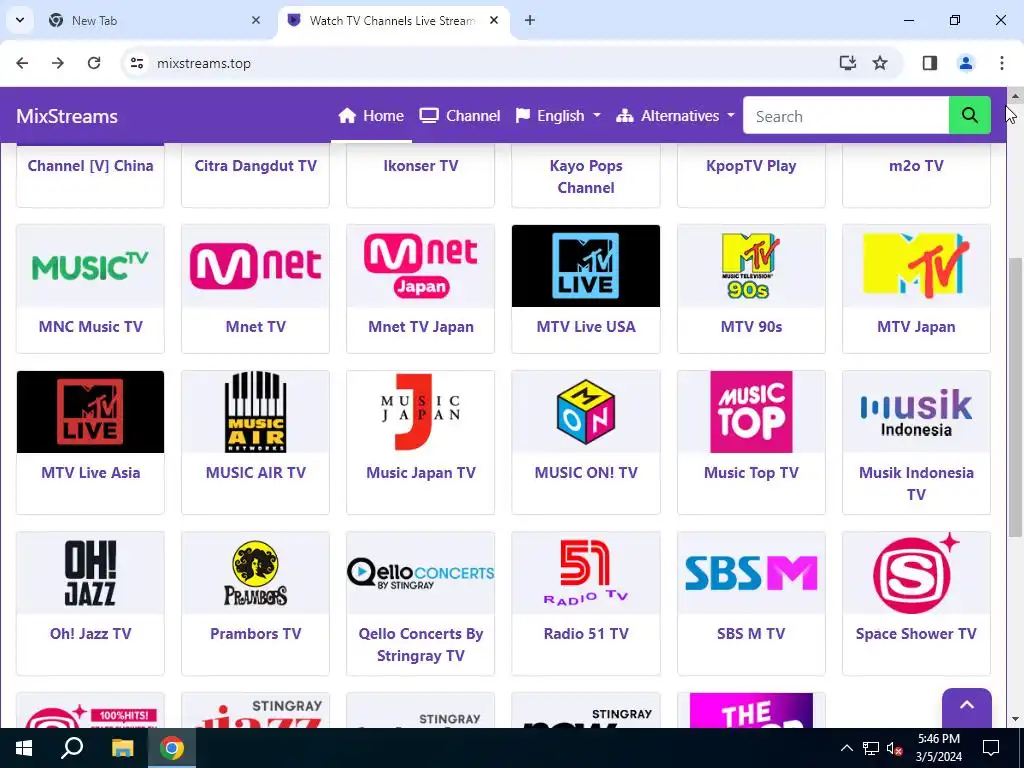This screenshot has height=768, width=1024.
Task: Expand the English language dropdown
Action: [558, 116]
